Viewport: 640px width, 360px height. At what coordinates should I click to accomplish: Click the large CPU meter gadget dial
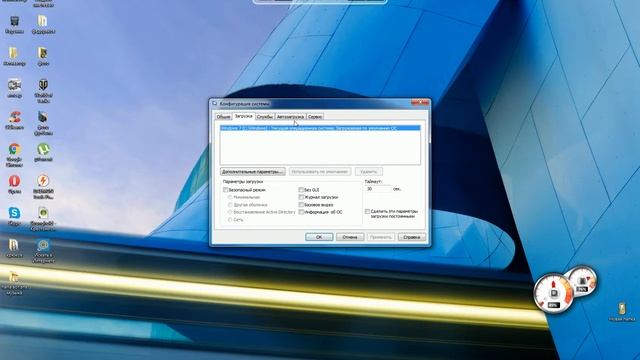pyautogui.click(x=553, y=293)
